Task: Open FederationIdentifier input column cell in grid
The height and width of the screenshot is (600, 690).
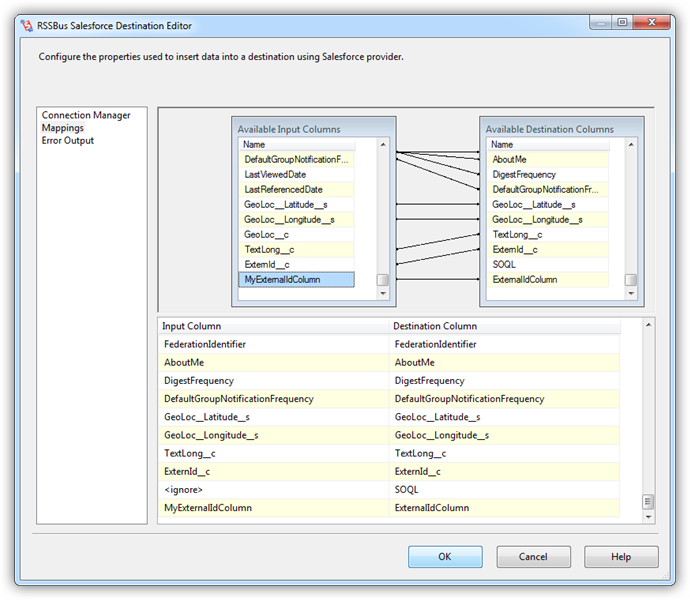Action: [x=274, y=344]
